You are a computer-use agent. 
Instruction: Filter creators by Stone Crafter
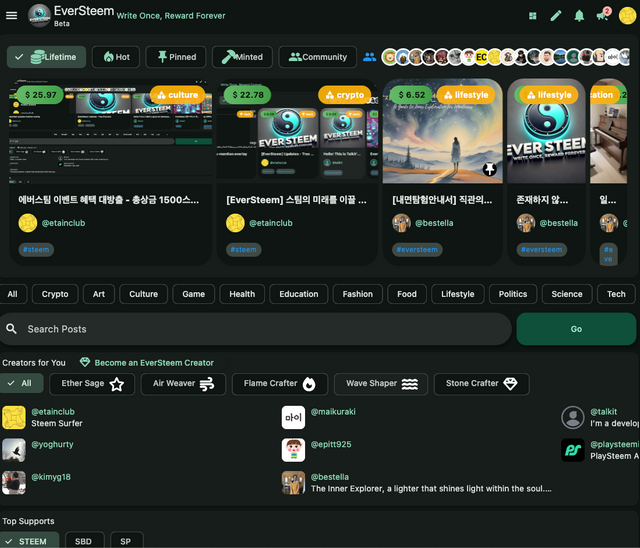482,384
